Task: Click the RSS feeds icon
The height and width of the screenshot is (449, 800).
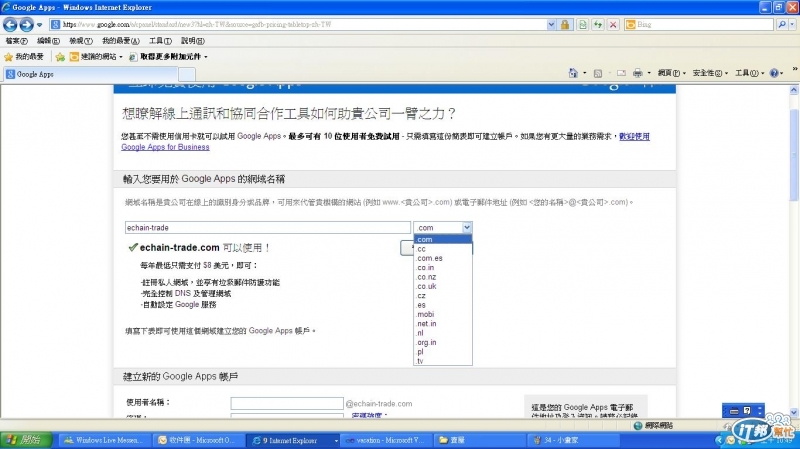Action: pyautogui.click(x=597, y=73)
